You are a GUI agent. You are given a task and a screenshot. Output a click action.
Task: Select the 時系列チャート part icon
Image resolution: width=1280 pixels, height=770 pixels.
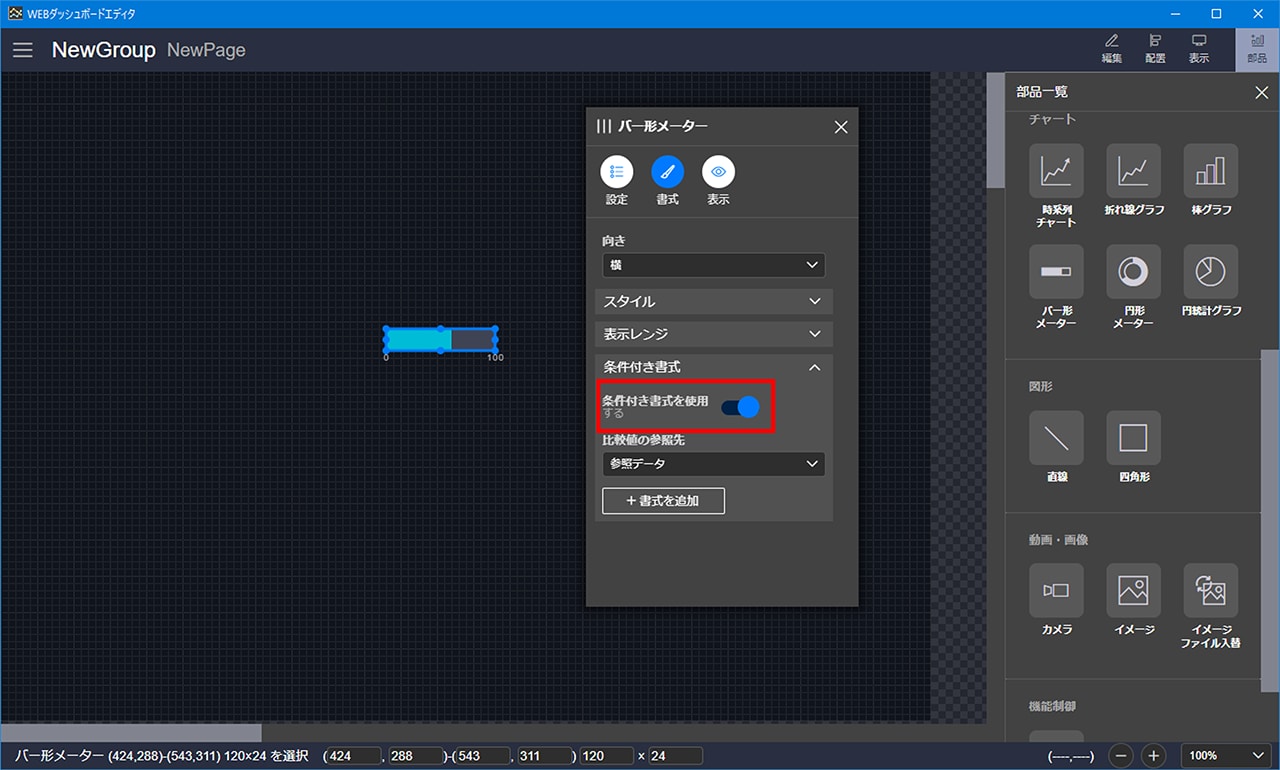[x=1056, y=171]
